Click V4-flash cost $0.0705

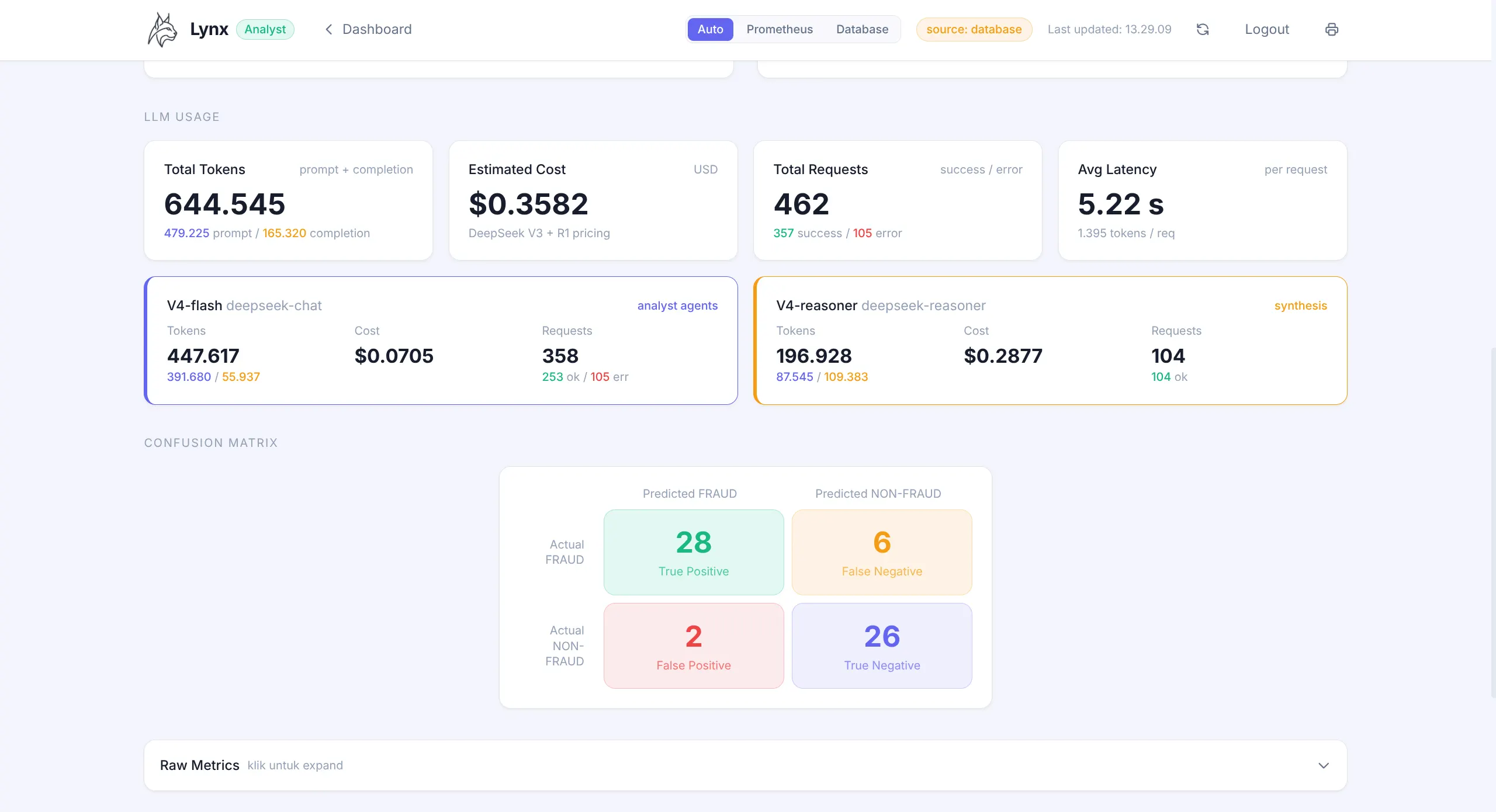394,356
